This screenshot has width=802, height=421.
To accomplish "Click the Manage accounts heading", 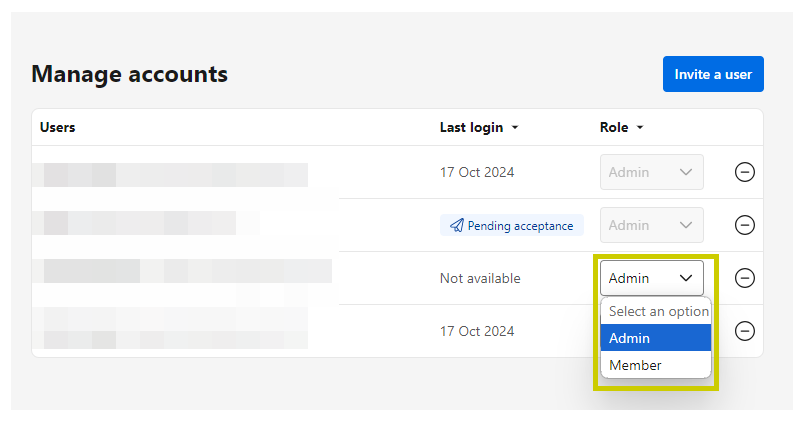I will [x=129, y=73].
